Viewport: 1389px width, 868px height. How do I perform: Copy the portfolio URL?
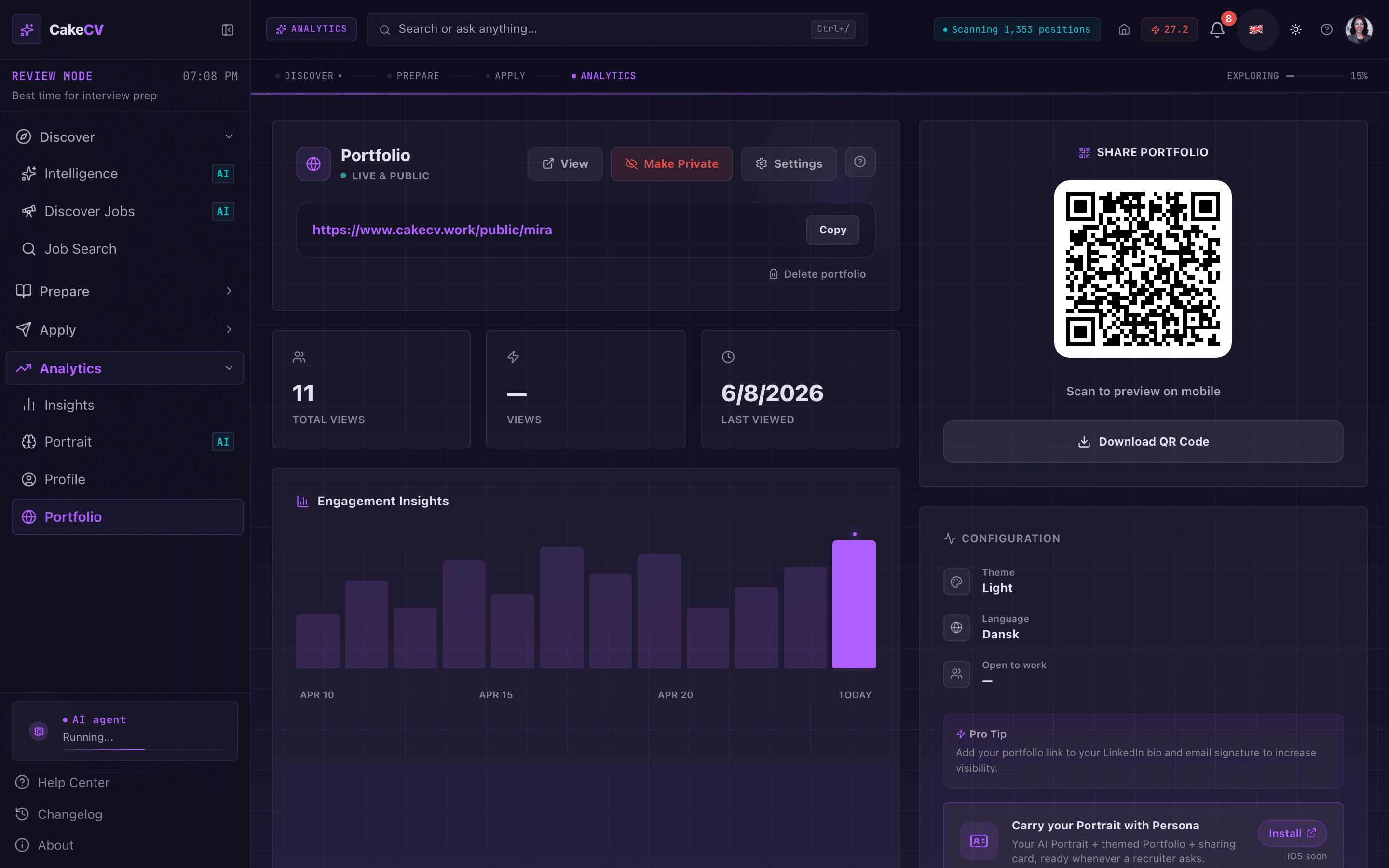tap(833, 230)
